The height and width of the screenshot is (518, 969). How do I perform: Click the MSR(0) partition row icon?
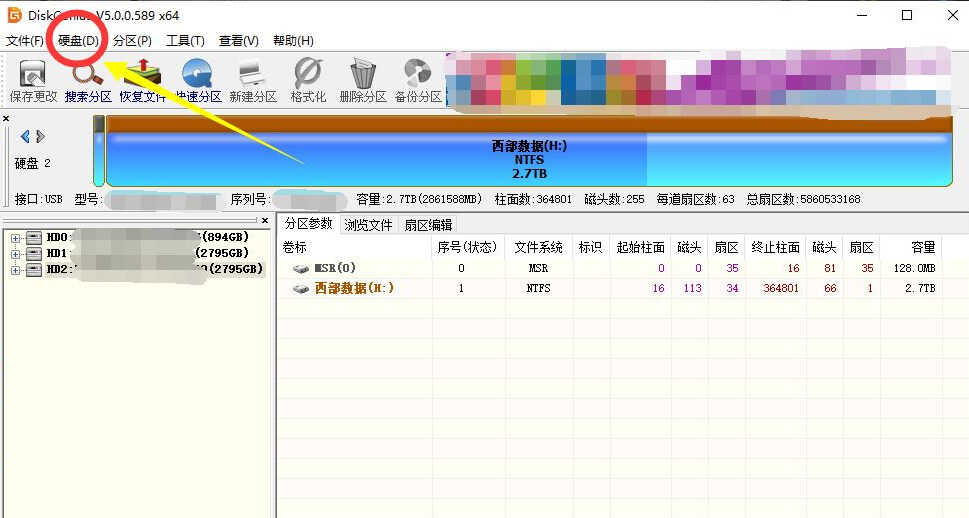pos(301,269)
